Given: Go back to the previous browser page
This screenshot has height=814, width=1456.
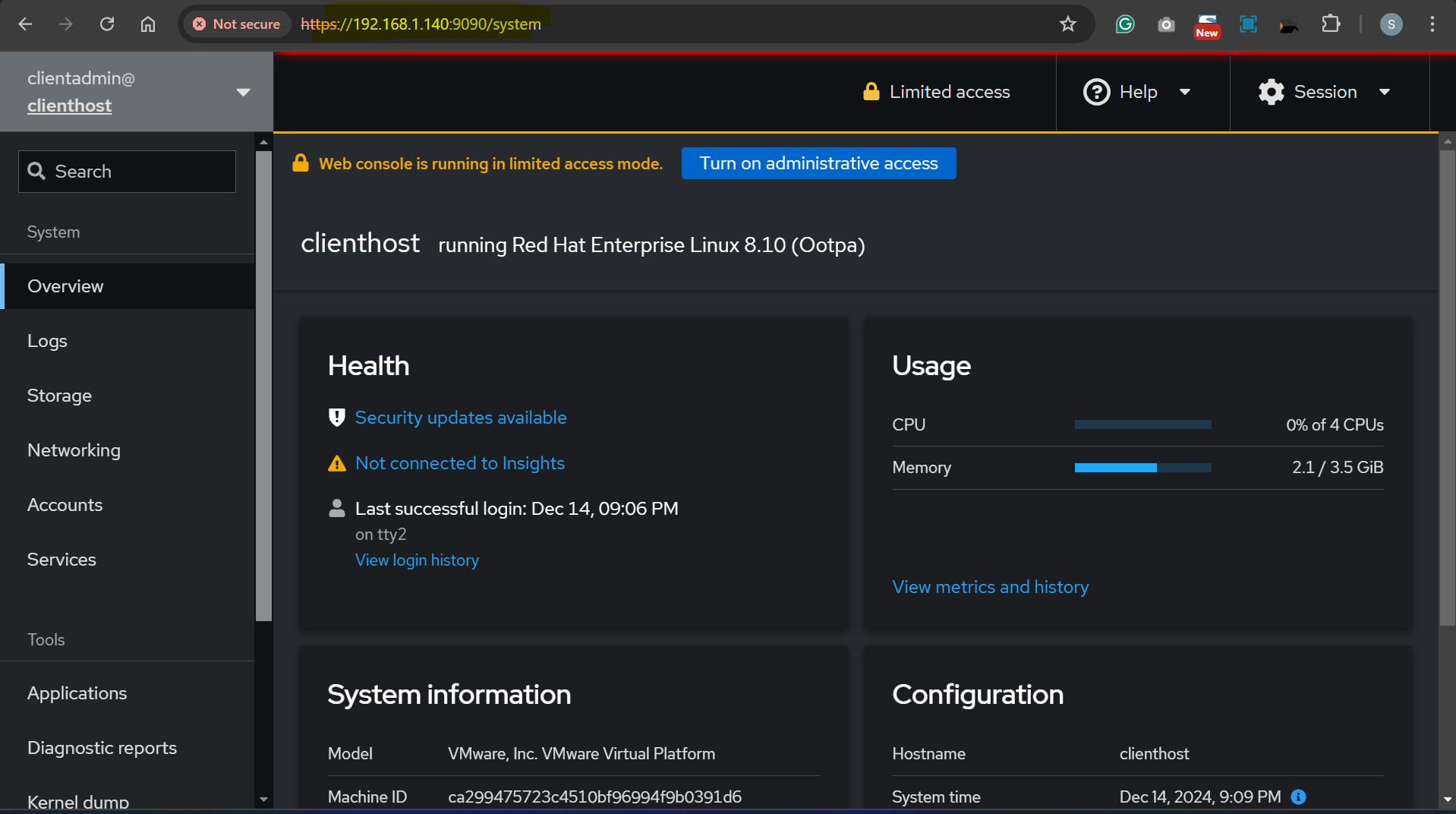Looking at the screenshot, I should [25, 24].
